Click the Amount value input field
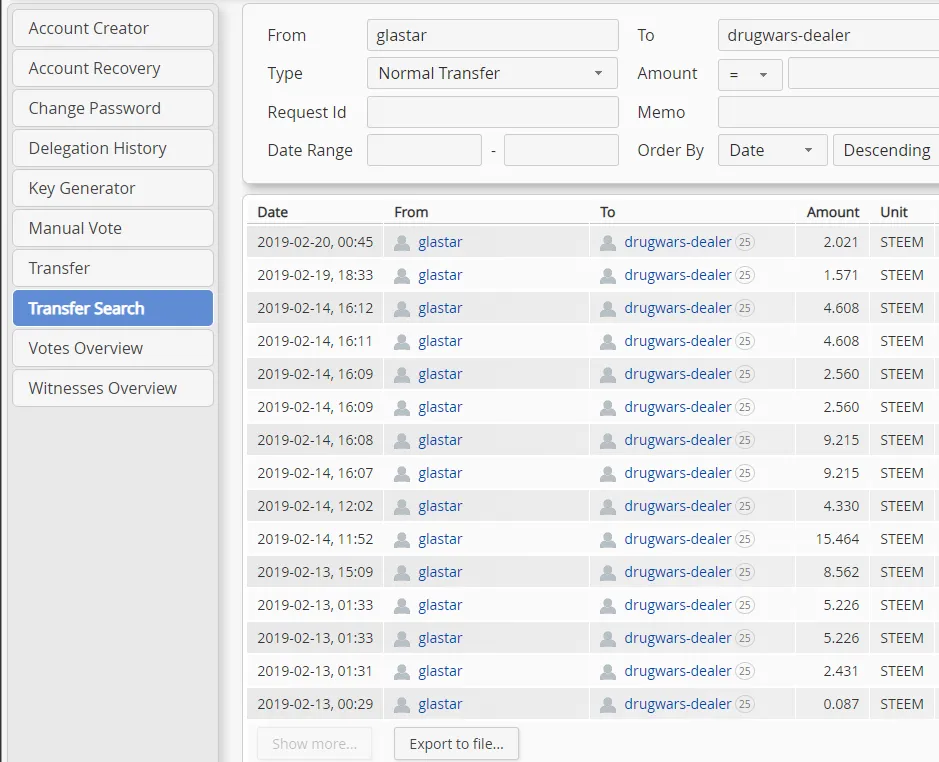Image resolution: width=939 pixels, height=762 pixels. [864, 73]
